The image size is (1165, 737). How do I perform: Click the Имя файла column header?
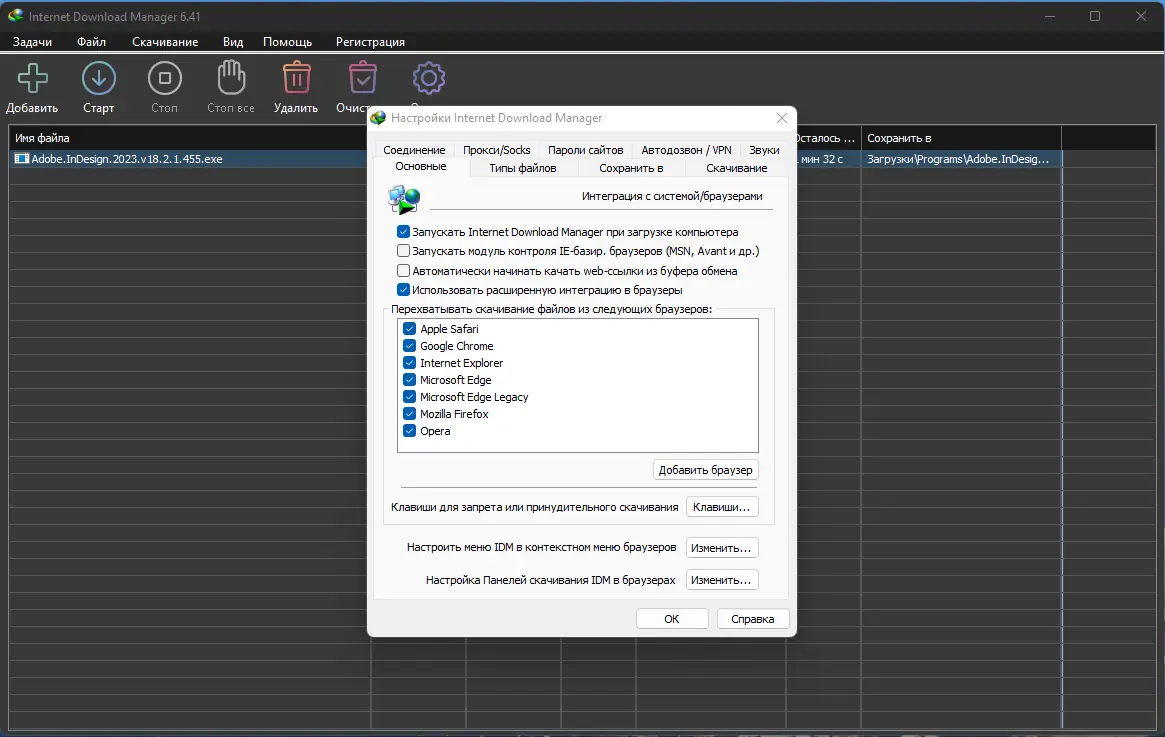189,138
